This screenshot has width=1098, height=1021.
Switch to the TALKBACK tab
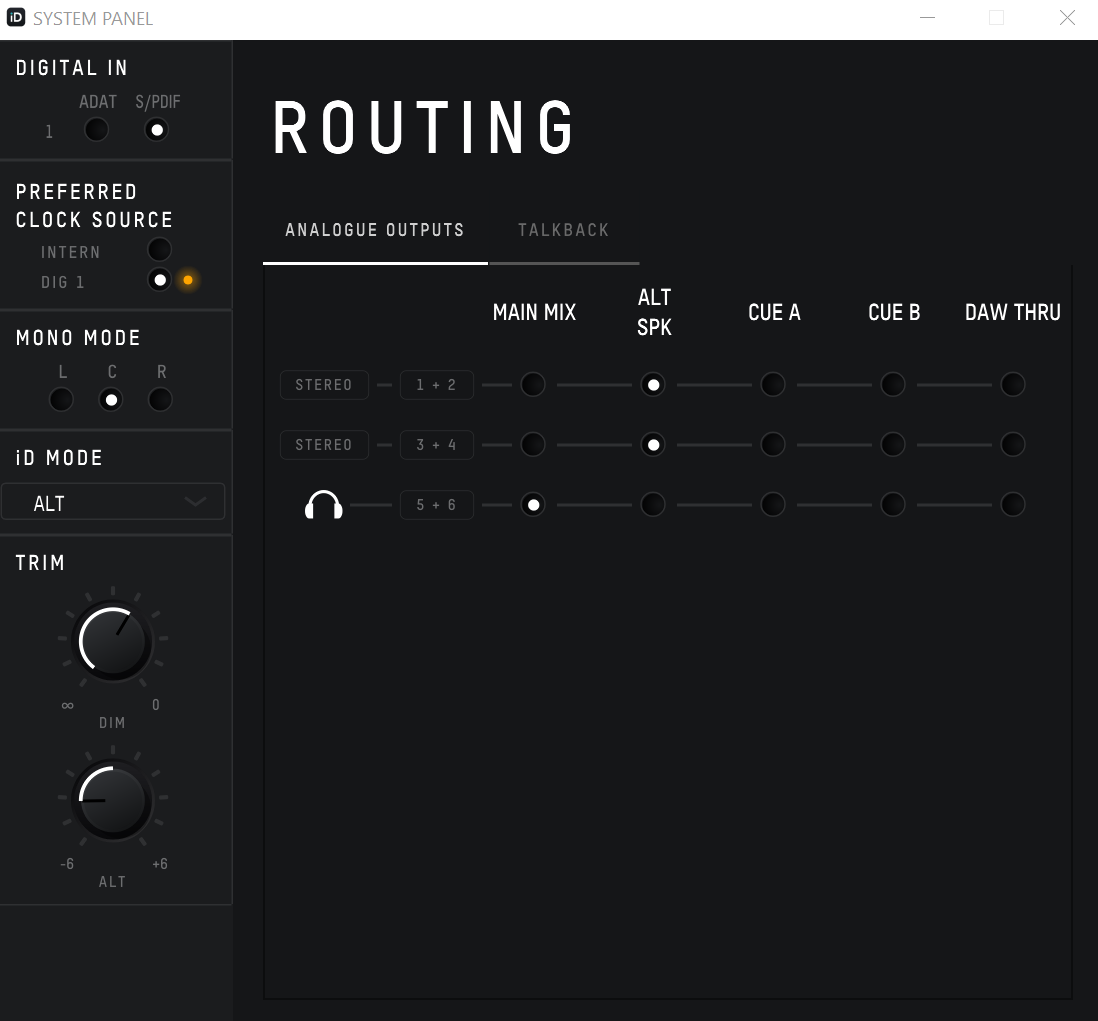coord(564,230)
